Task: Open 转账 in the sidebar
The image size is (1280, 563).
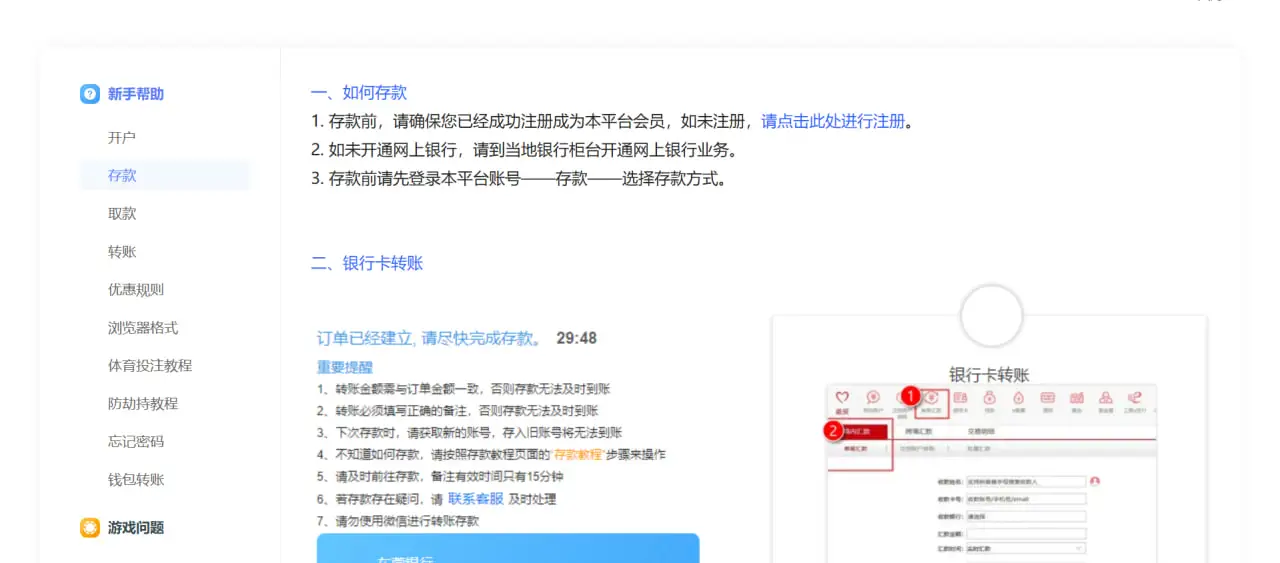Action: [x=122, y=251]
